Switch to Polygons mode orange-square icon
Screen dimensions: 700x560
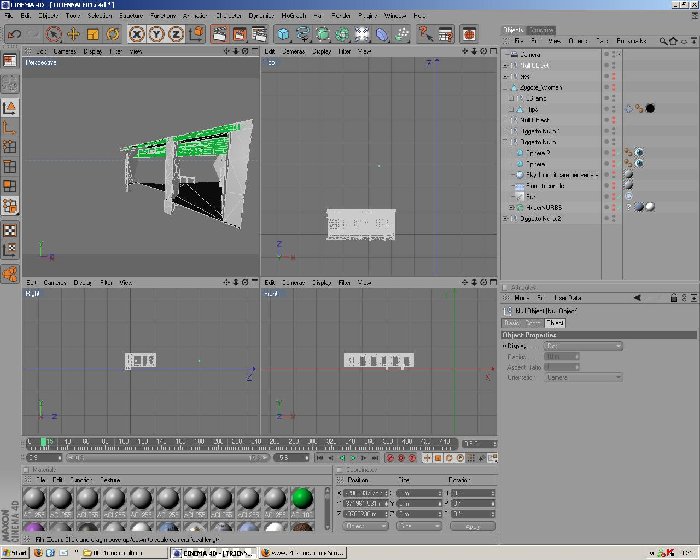(10, 186)
